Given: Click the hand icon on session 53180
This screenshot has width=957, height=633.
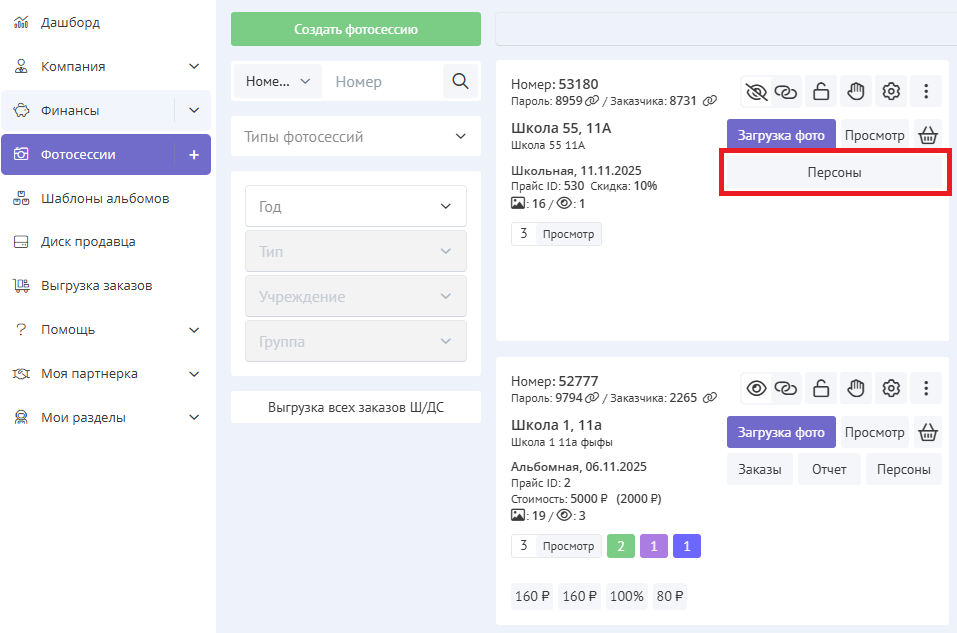Looking at the screenshot, I should point(855,92).
